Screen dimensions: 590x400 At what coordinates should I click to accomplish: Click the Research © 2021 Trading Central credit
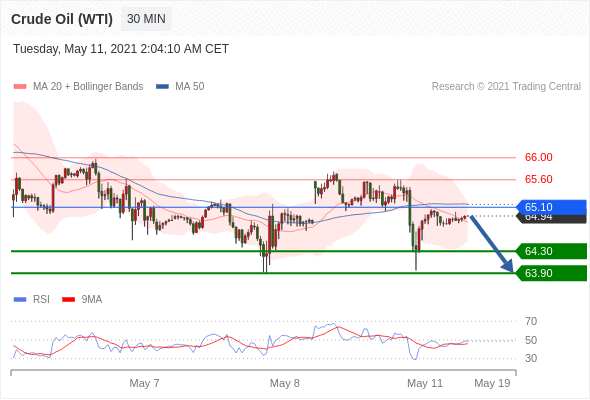(506, 87)
